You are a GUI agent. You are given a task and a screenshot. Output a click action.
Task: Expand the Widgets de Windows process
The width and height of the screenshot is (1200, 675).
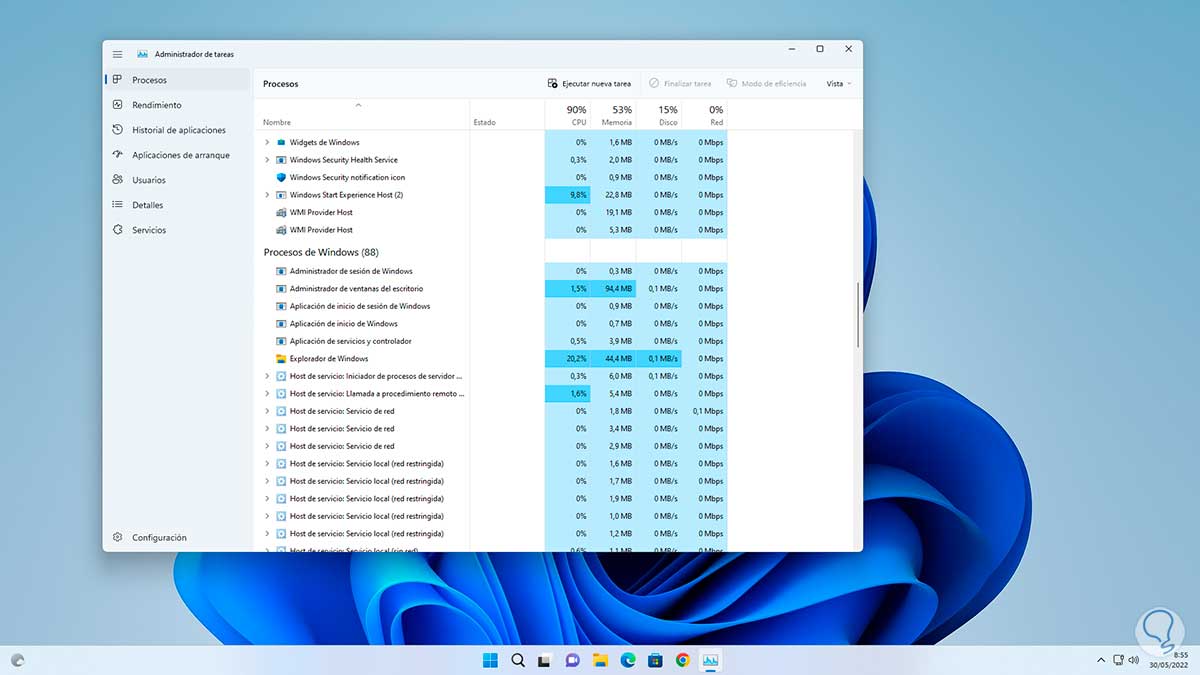pyautogui.click(x=267, y=143)
